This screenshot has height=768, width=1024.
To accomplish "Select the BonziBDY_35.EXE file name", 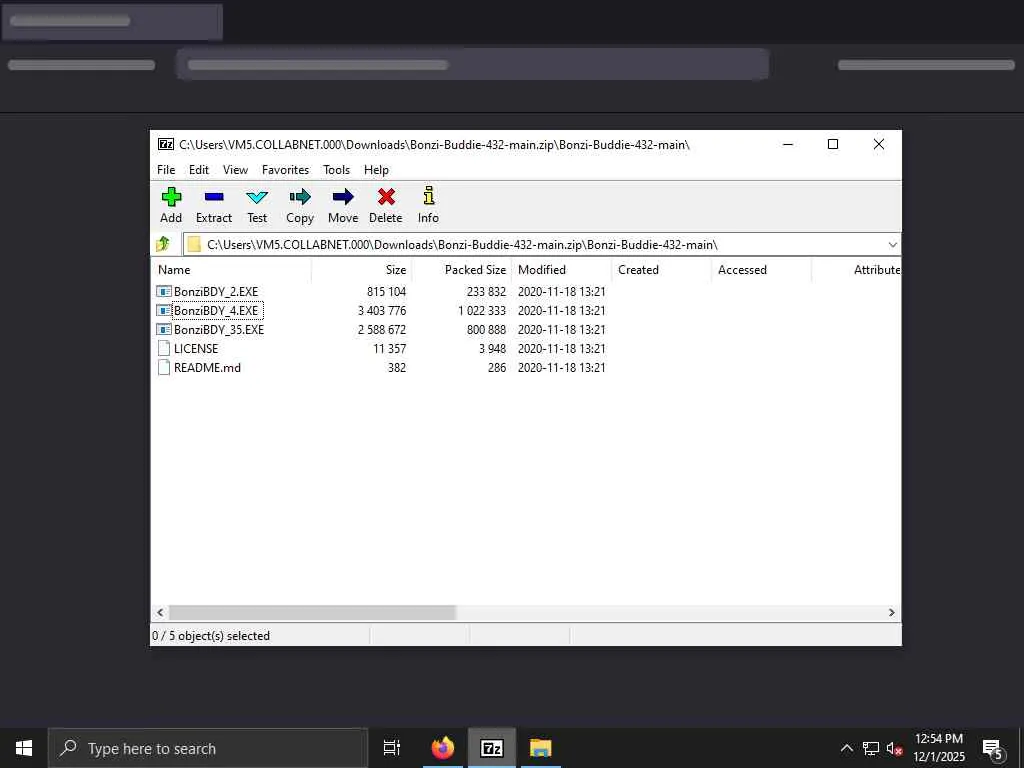I will pyautogui.click(x=219, y=329).
